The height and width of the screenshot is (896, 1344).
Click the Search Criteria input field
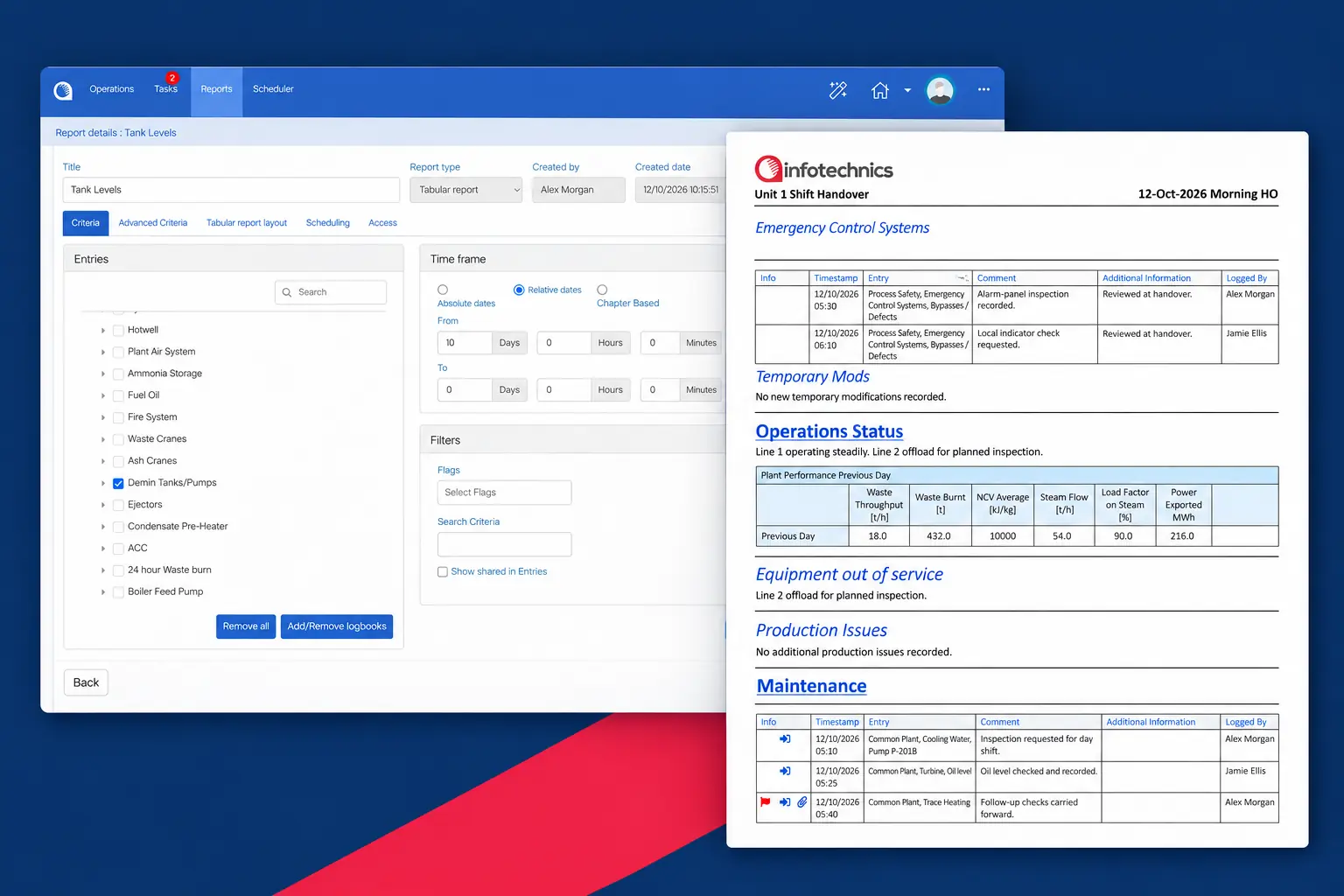[x=504, y=544]
